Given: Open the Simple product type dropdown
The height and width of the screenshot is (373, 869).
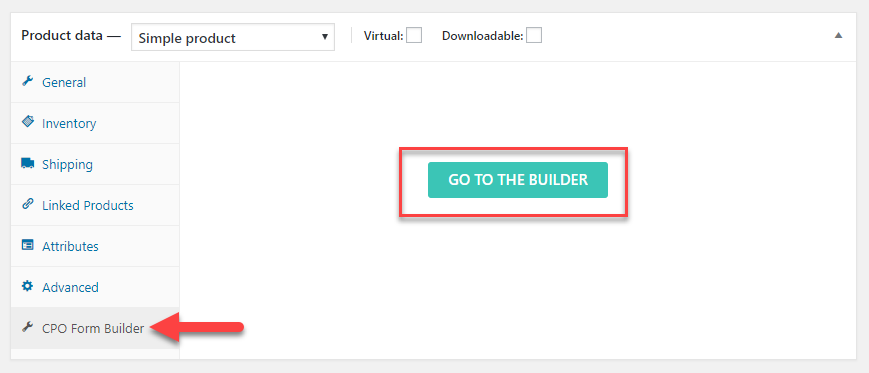Looking at the screenshot, I should 233,37.
